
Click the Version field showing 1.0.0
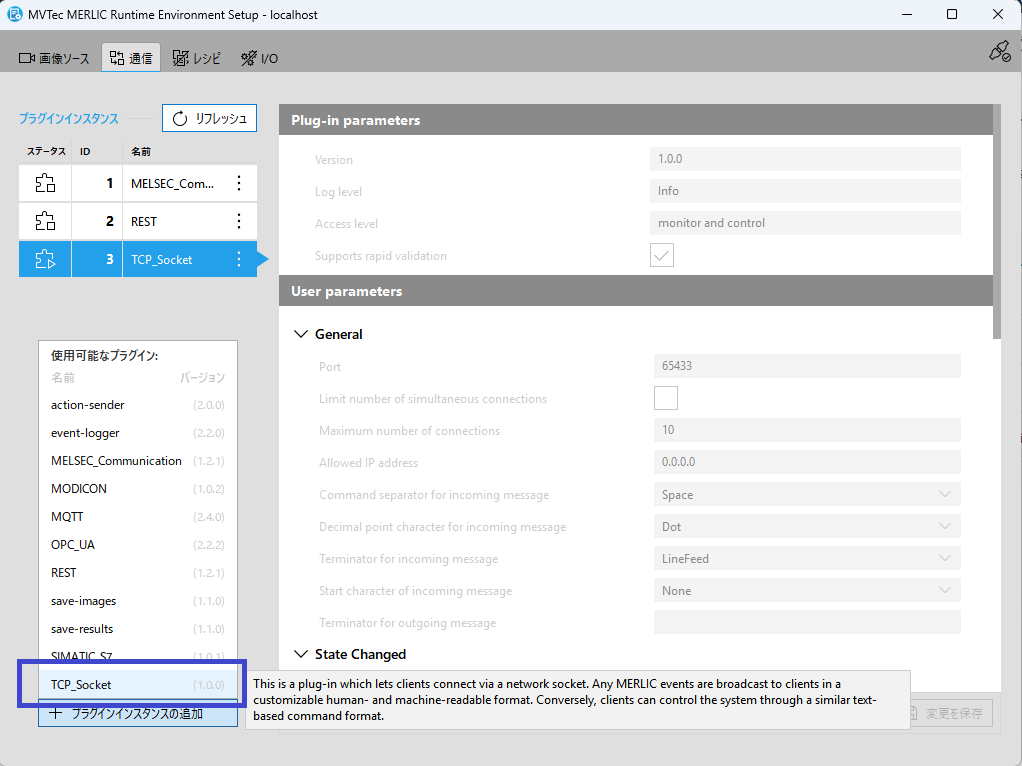805,158
